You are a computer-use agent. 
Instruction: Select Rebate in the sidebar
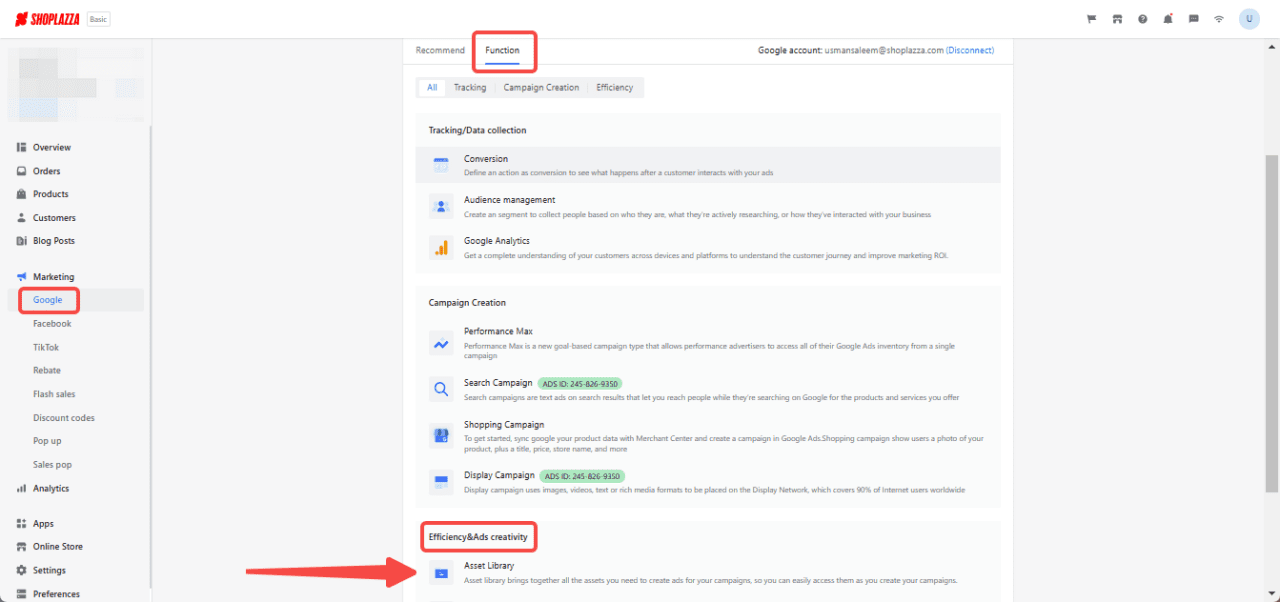click(47, 370)
